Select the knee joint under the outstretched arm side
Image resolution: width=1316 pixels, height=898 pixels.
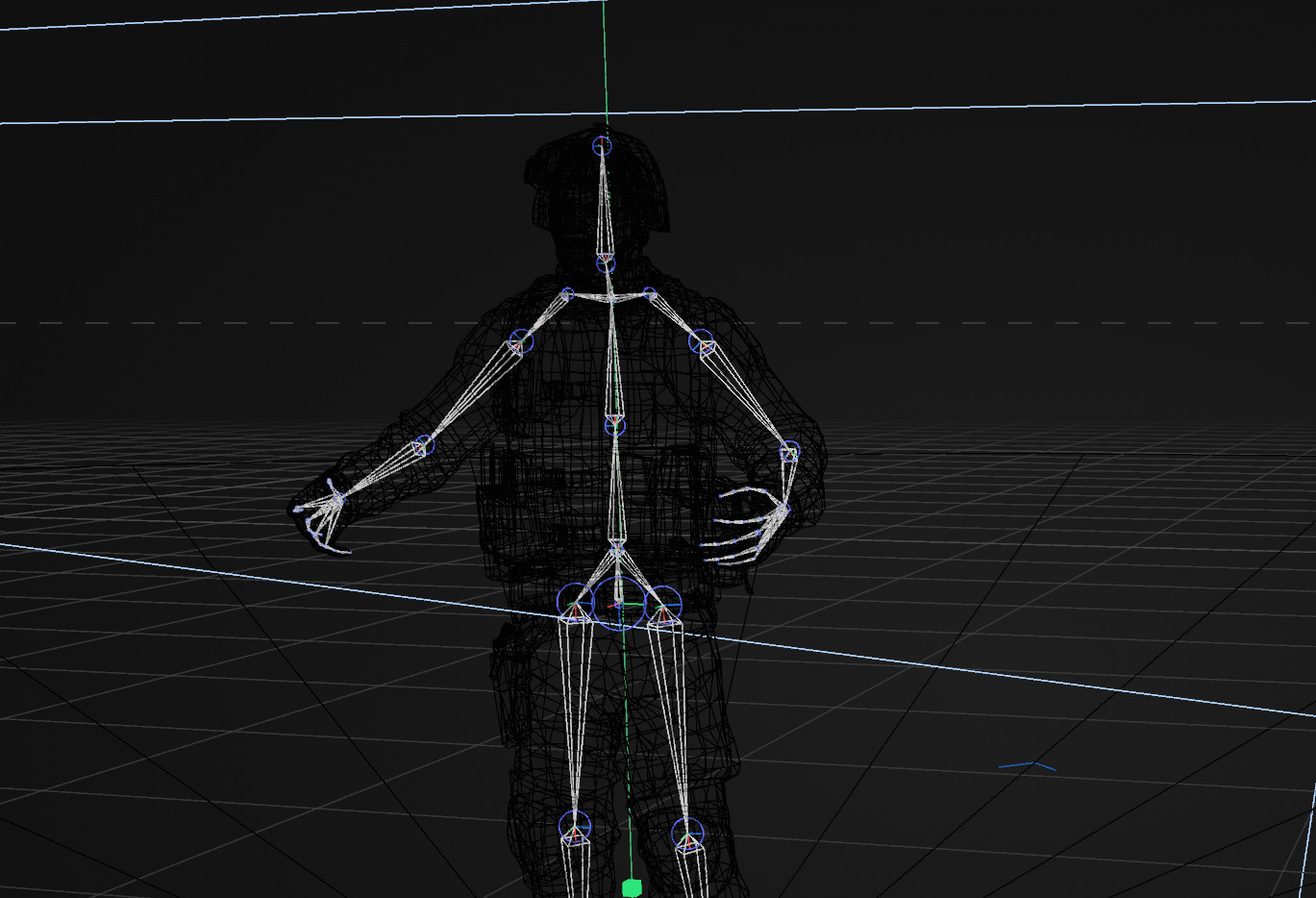point(576,826)
